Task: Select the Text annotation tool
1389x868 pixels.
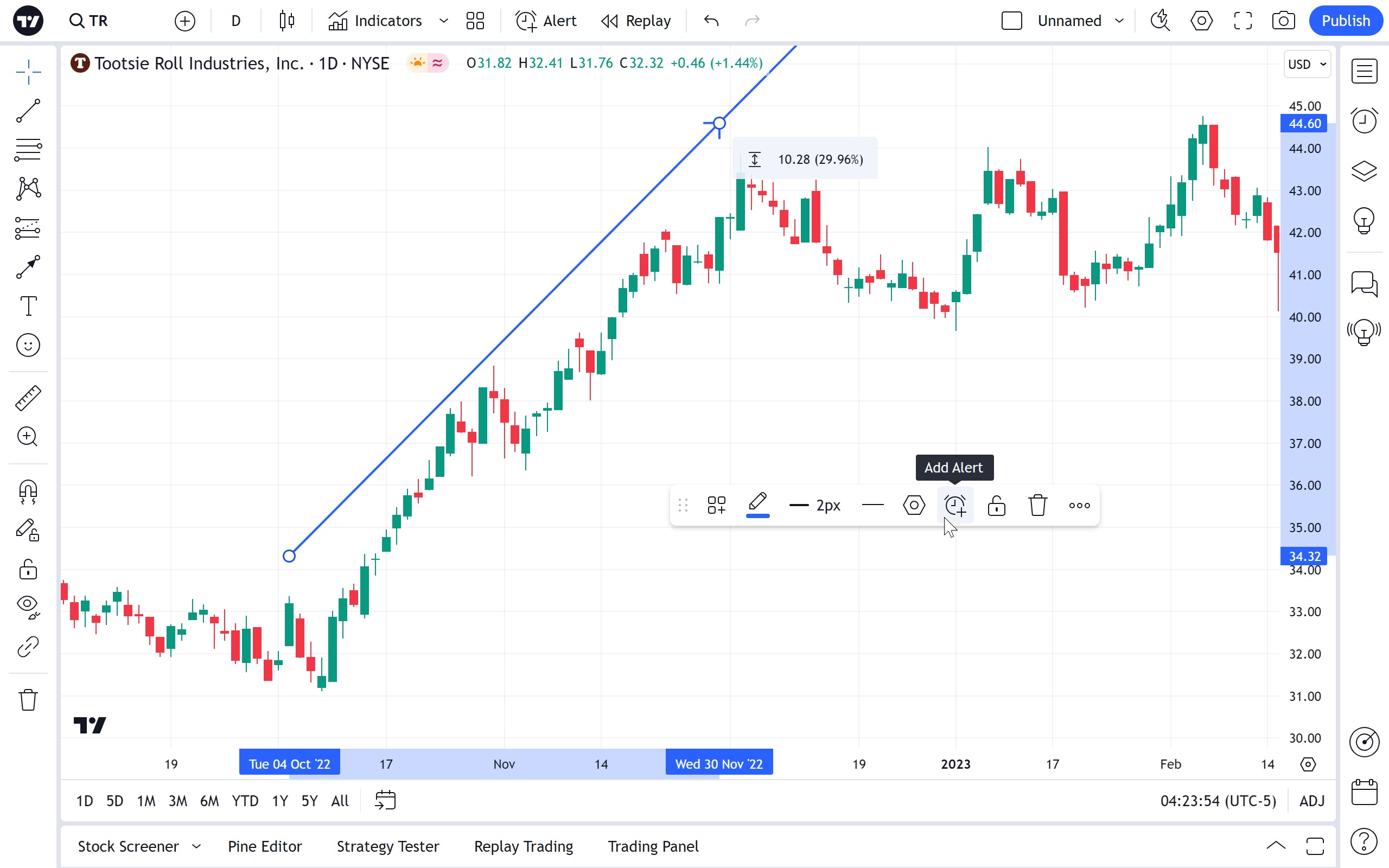Action: coord(28,306)
